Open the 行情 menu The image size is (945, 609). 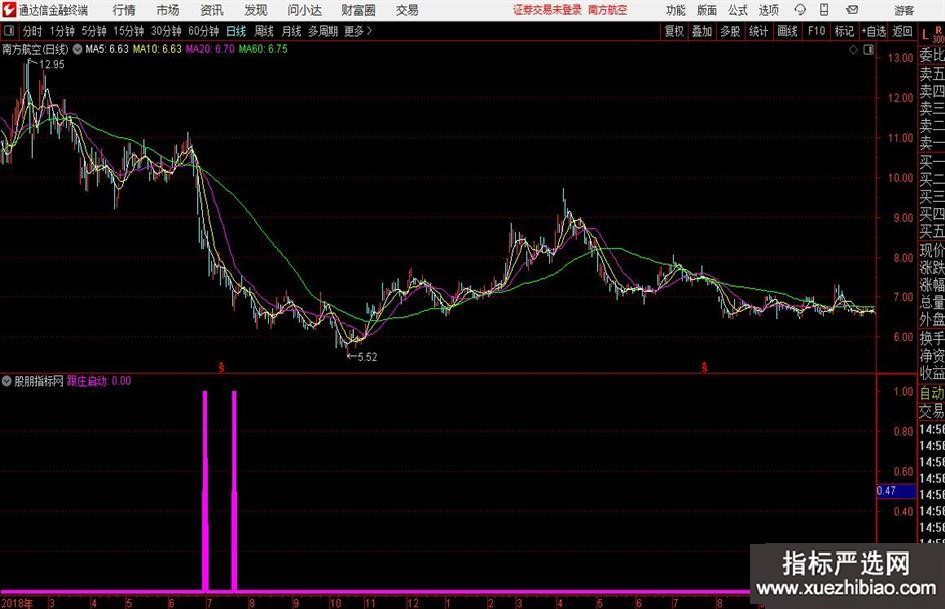click(124, 10)
